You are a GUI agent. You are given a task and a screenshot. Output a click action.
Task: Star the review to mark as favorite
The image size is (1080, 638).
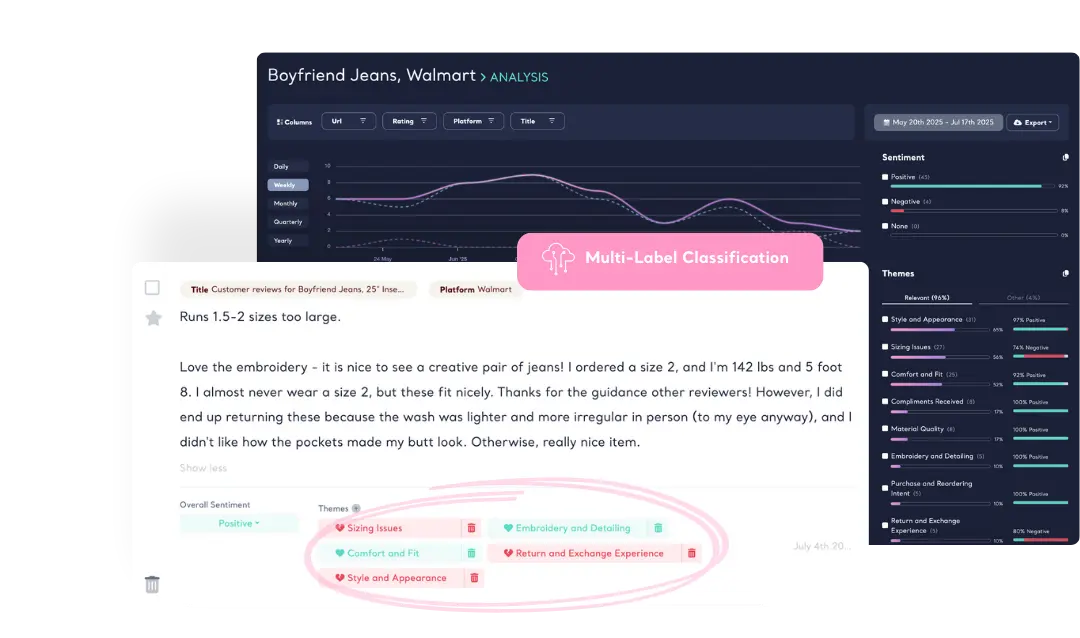click(153, 318)
